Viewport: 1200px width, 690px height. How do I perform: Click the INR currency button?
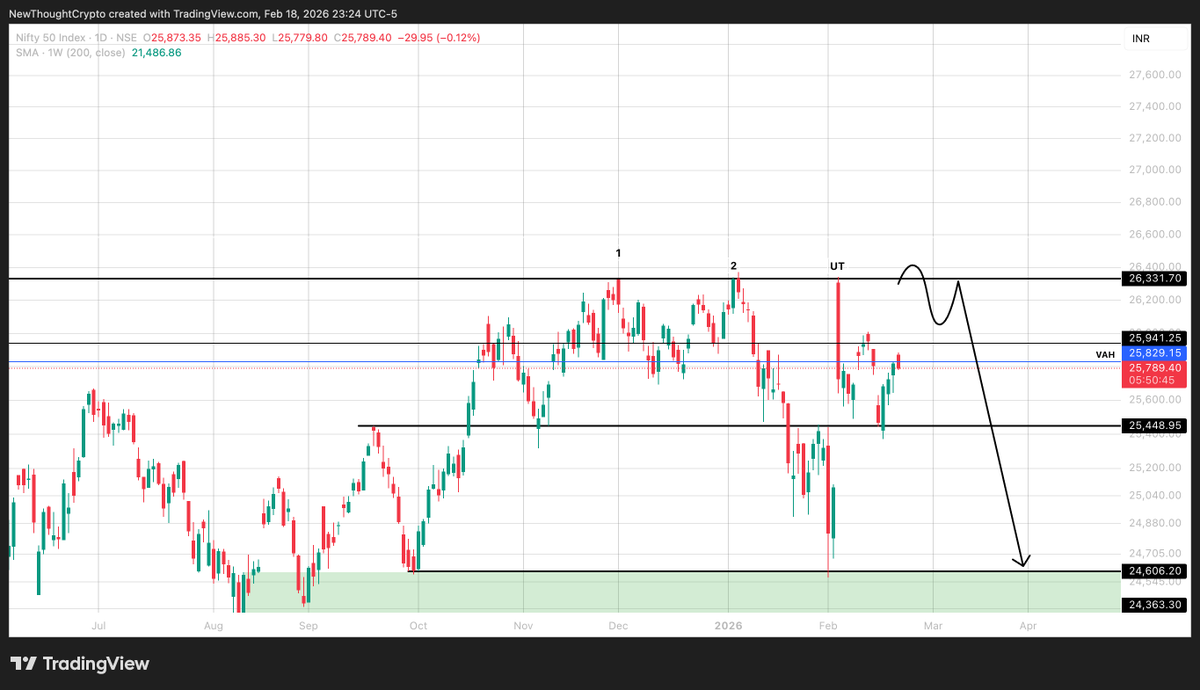pos(1139,41)
